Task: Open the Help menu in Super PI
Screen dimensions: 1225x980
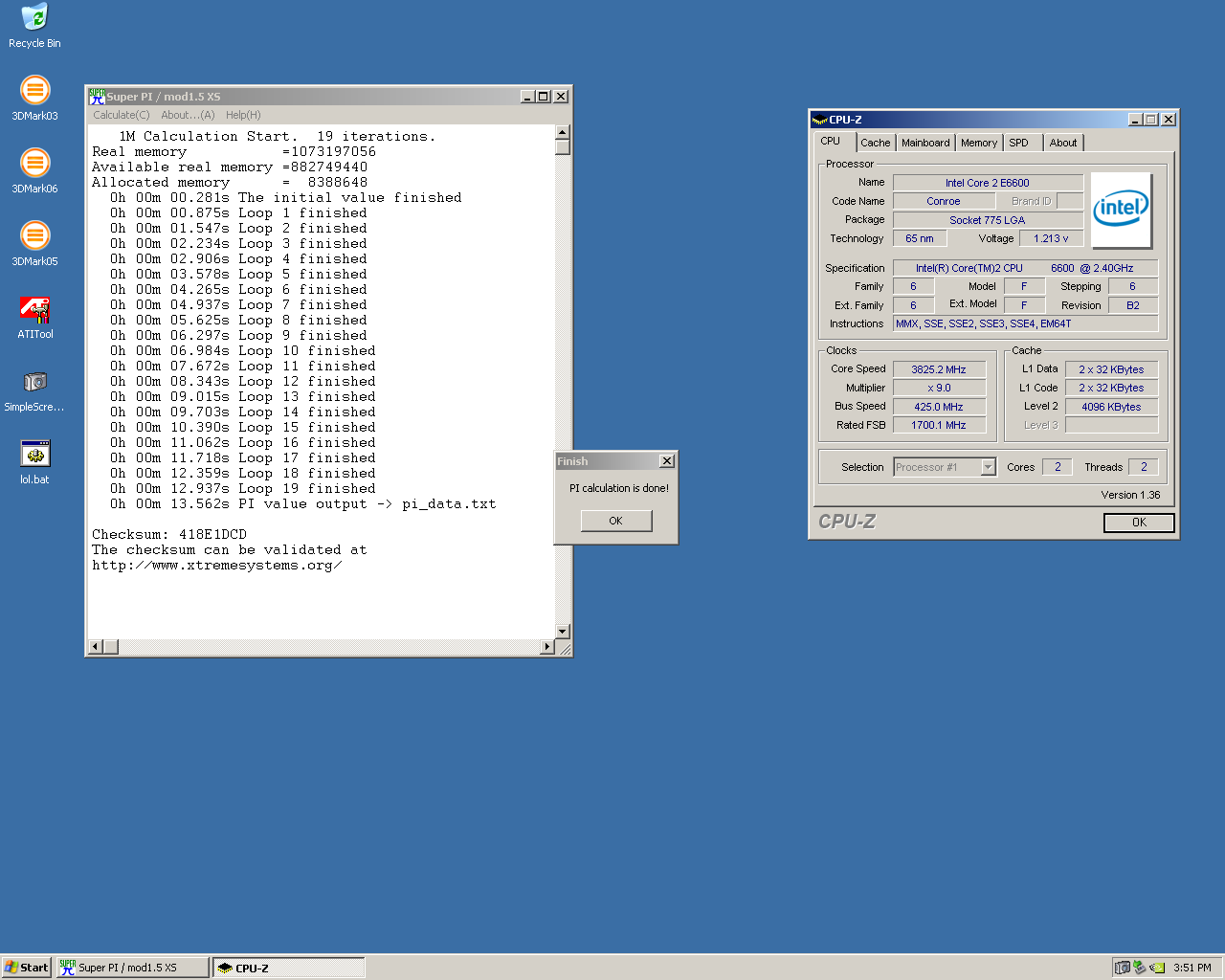Action: (x=243, y=115)
